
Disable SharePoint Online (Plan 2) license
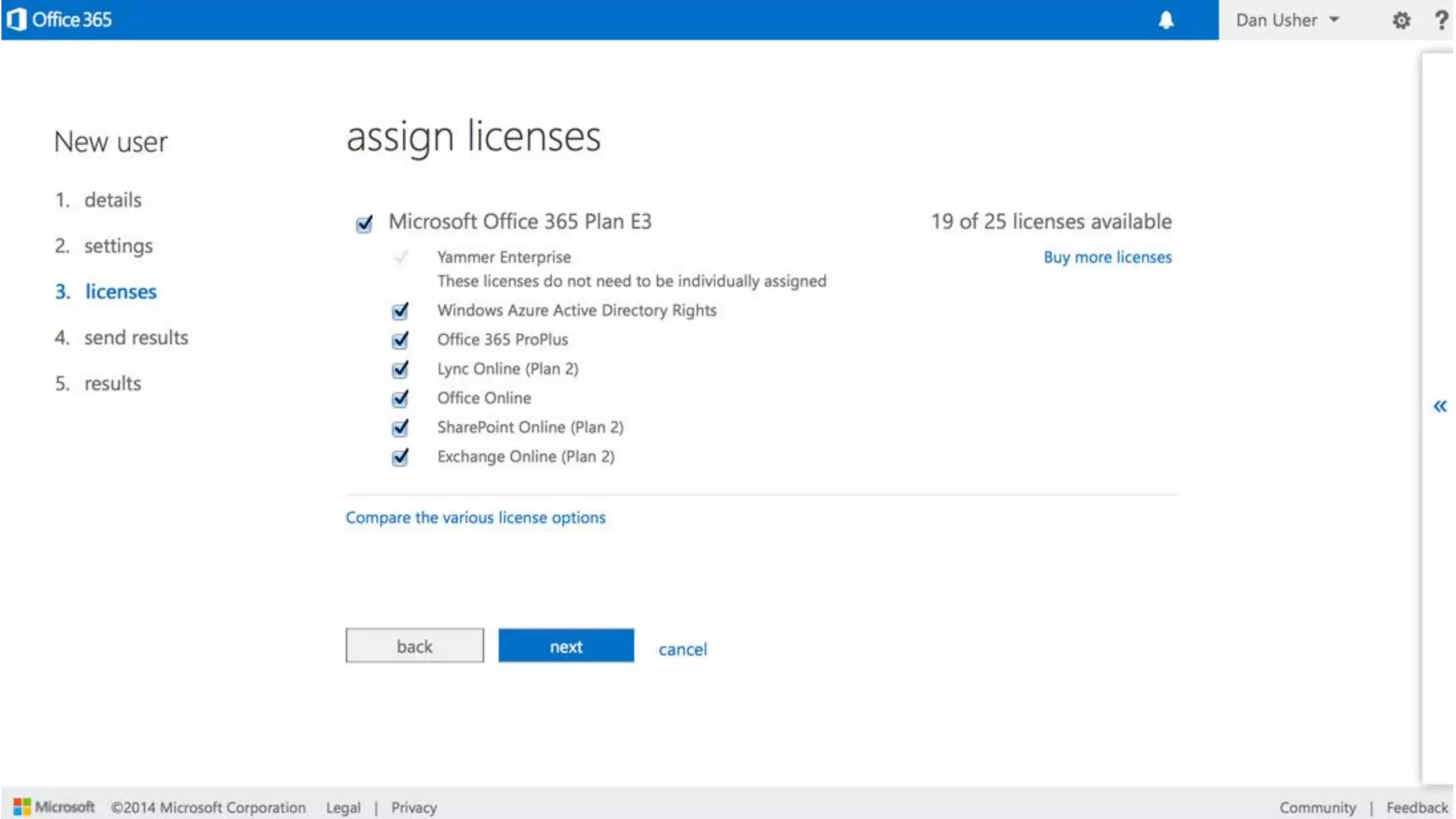tap(400, 427)
